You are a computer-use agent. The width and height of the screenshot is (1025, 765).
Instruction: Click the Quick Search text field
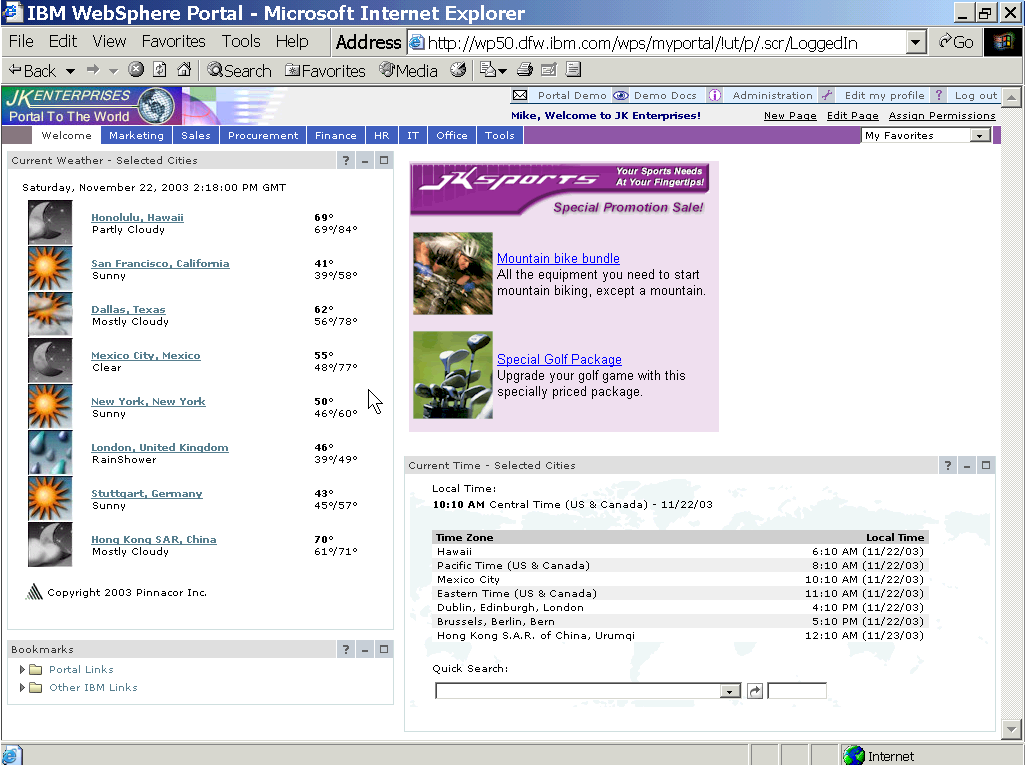coord(797,691)
